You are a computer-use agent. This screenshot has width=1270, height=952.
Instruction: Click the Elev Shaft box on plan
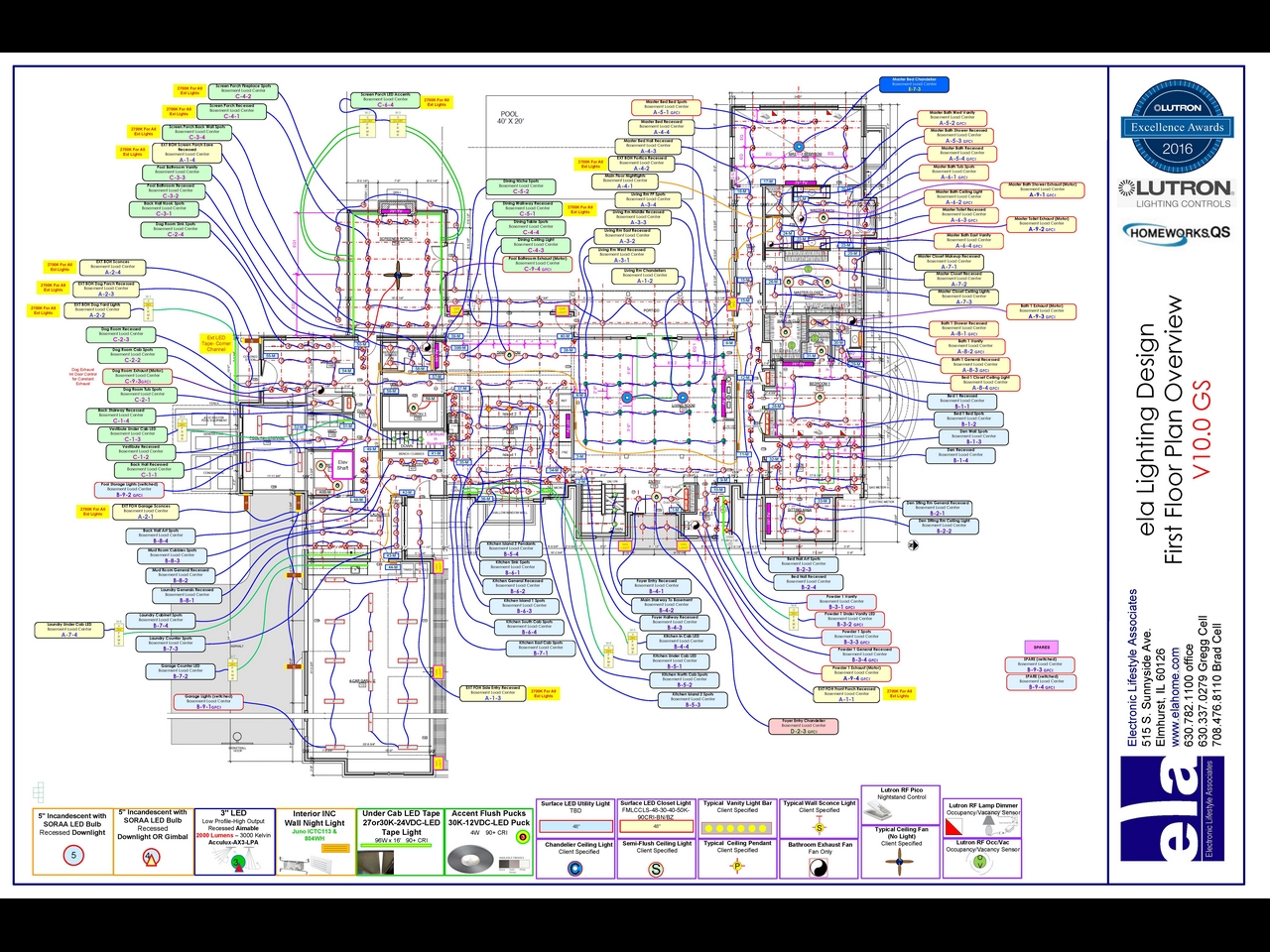coord(343,466)
